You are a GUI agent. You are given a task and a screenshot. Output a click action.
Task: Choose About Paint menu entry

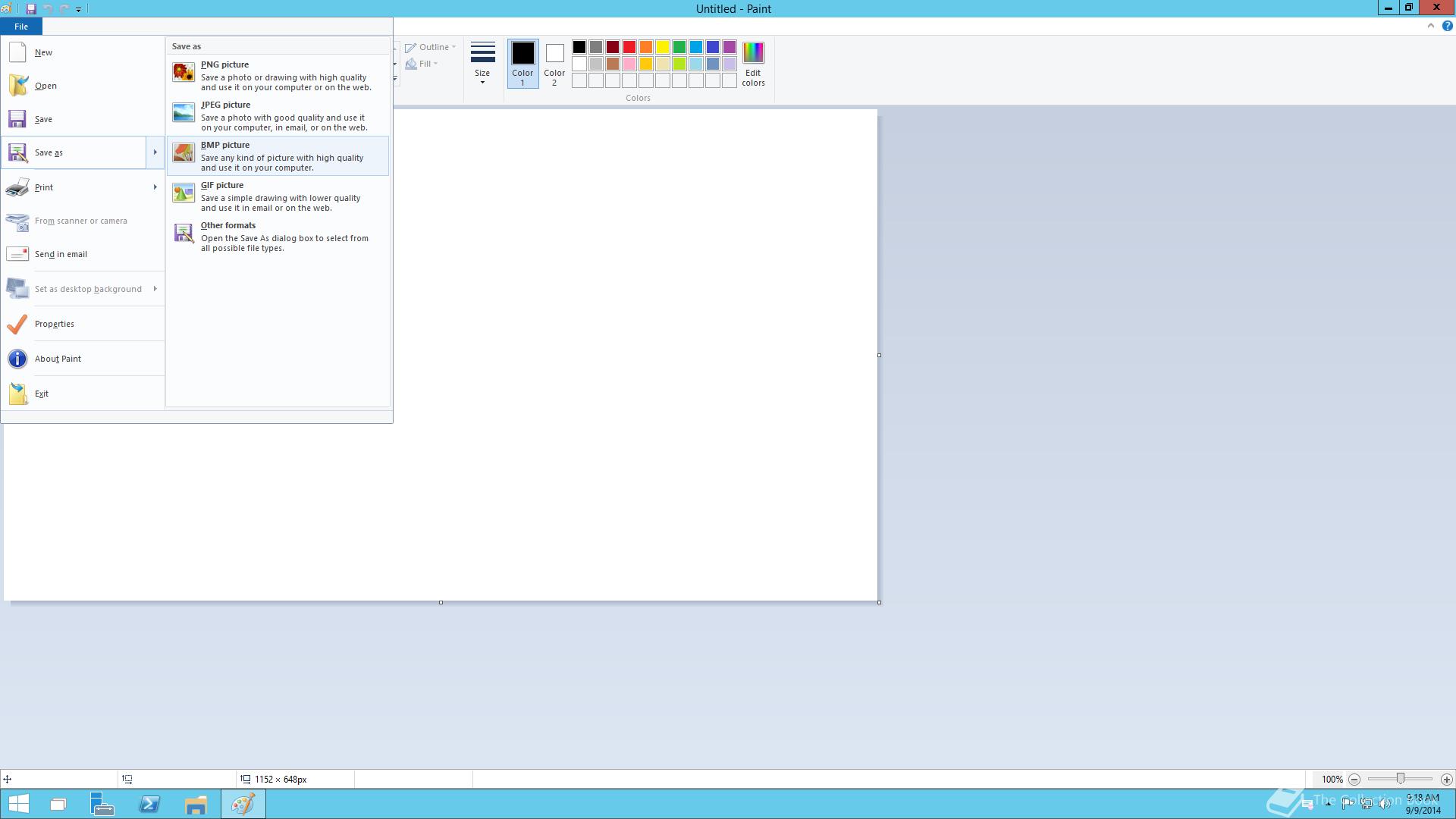(x=83, y=359)
